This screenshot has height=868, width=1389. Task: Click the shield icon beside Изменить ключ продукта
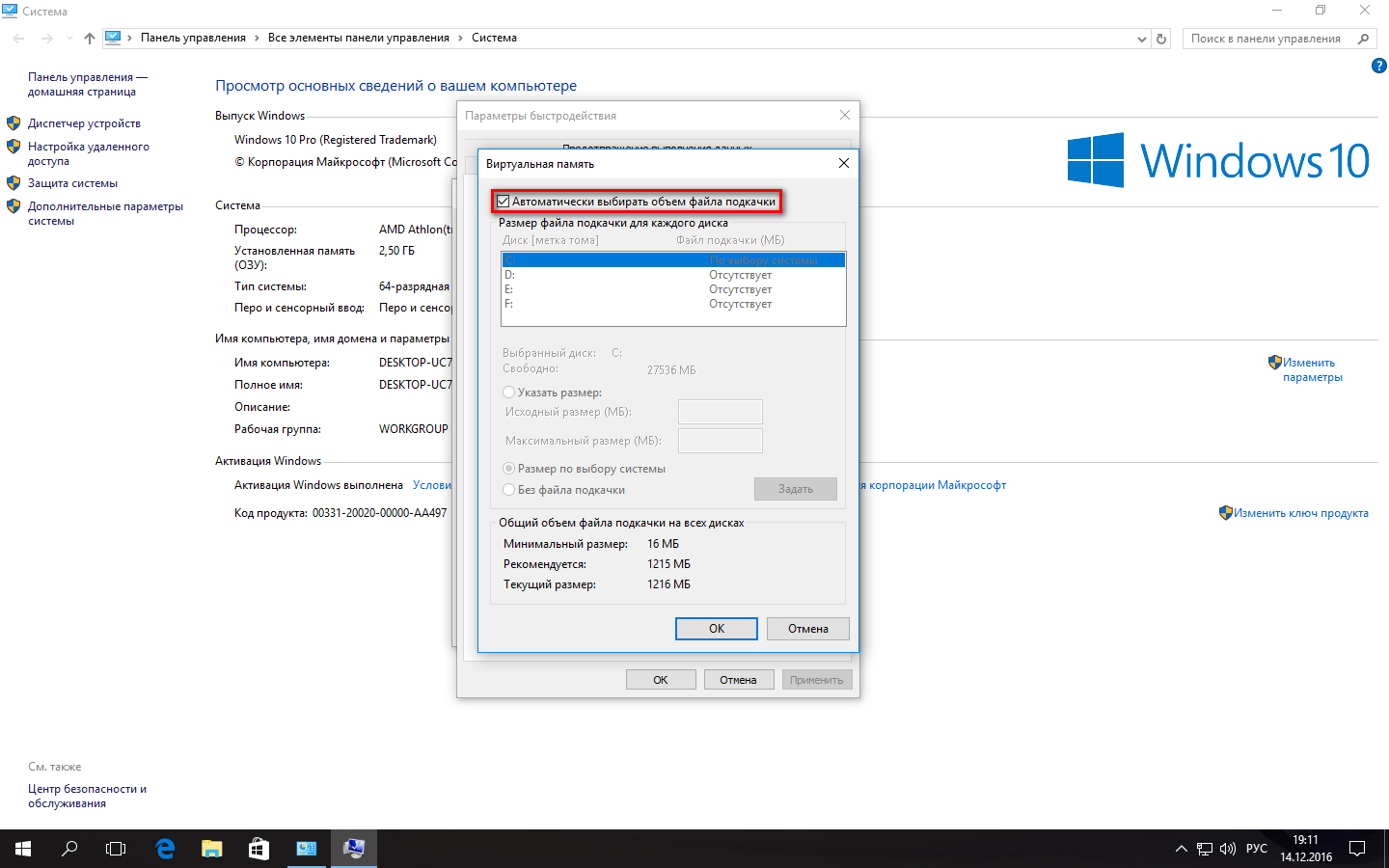(1226, 513)
